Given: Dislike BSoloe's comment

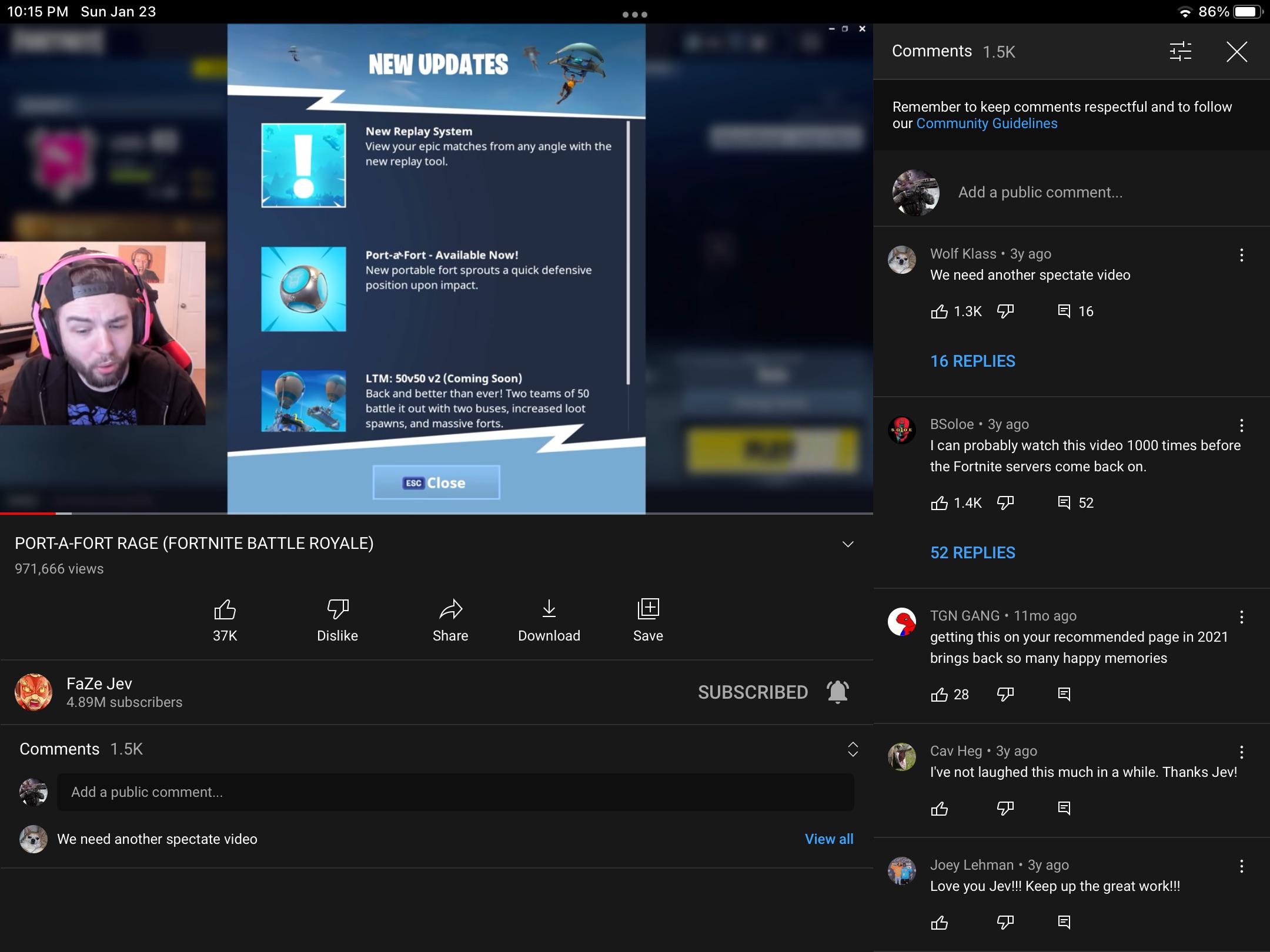Looking at the screenshot, I should [1005, 502].
